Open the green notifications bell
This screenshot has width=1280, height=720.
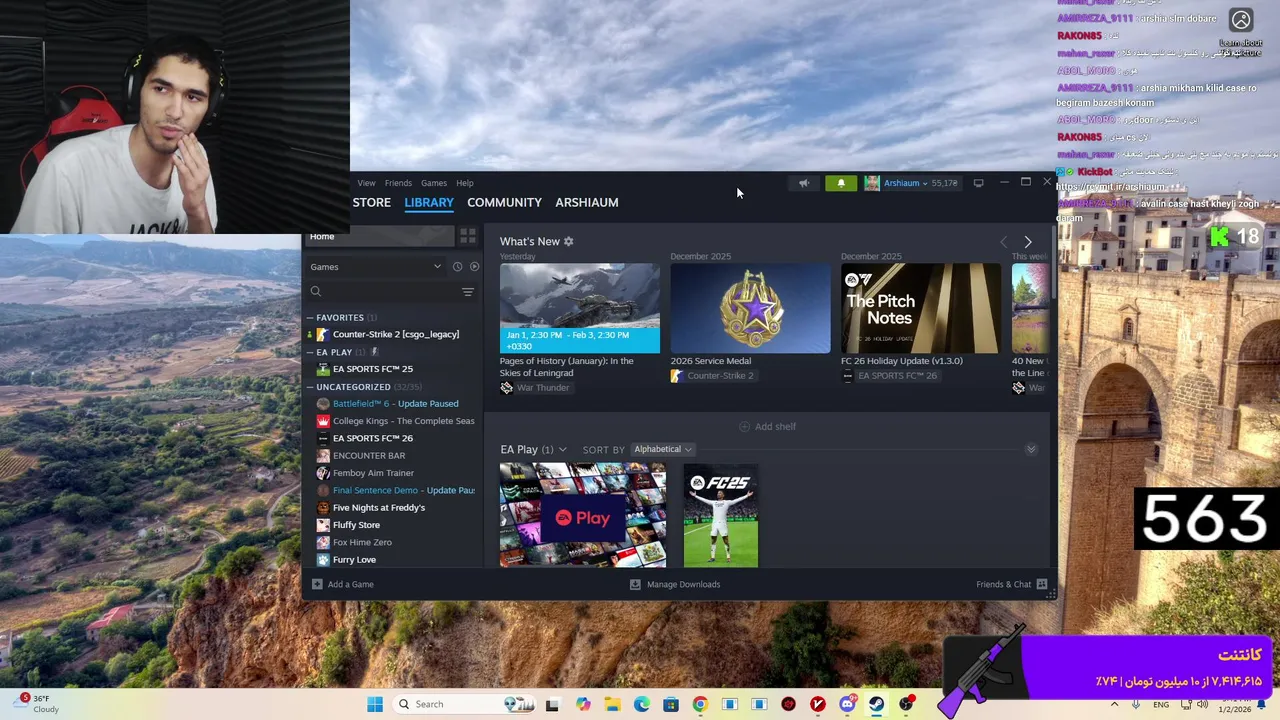click(x=841, y=183)
